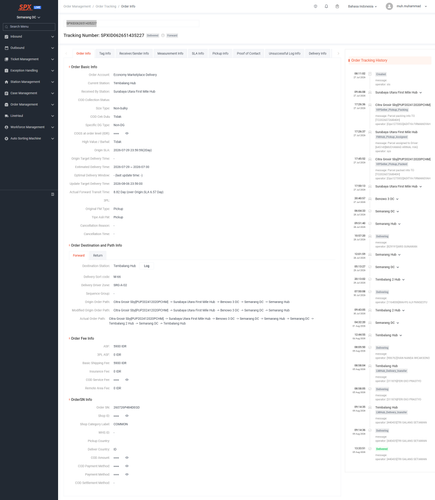Reveal the Shop ID value
Image resolution: width=435 pixels, height=500 pixels.
click(x=127, y=416)
